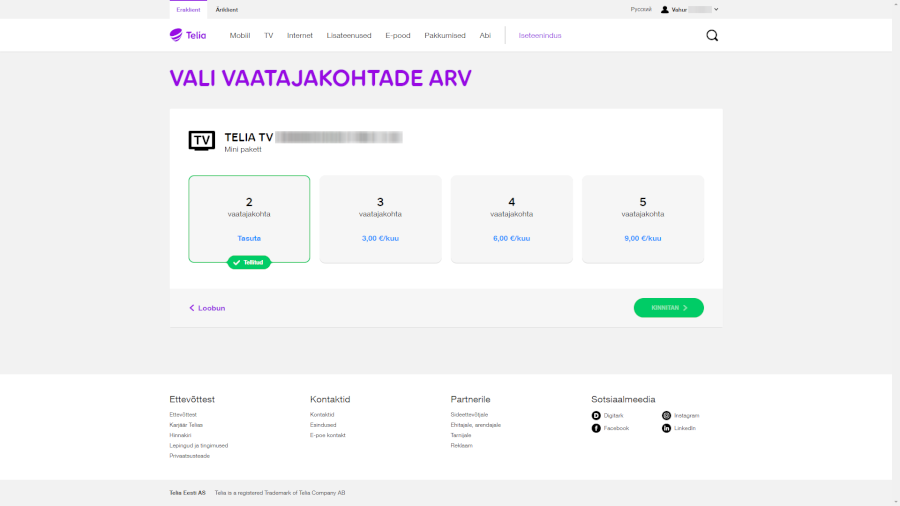The image size is (900, 506).
Task: Click the Facebook icon in footer
Action: click(x=596, y=428)
